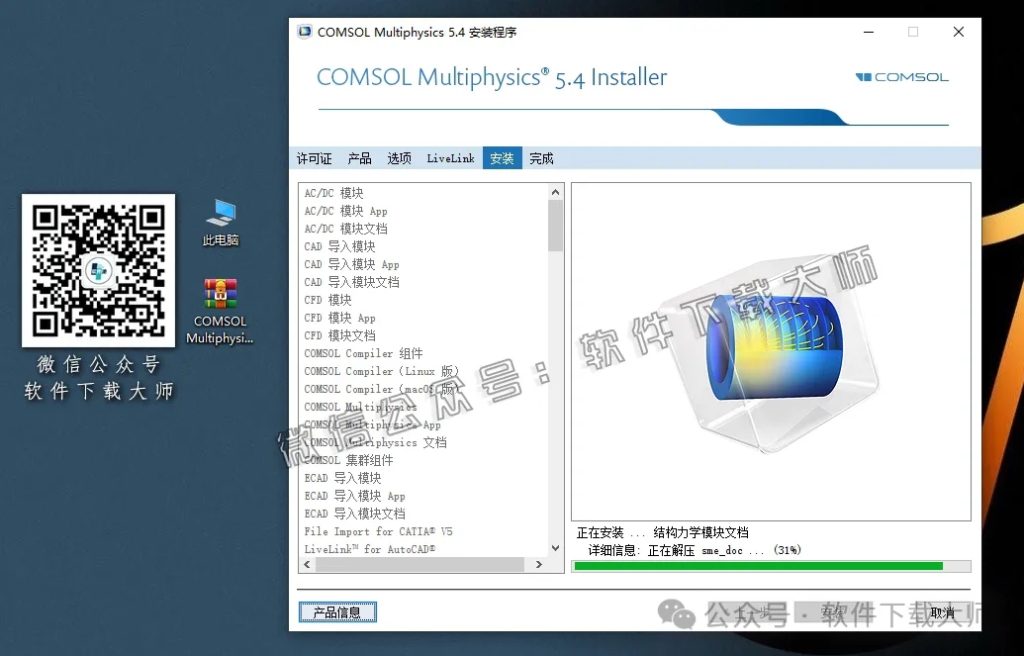This screenshot has height=656, width=1024.
Task: Select COMSOL Multiphysics in the list
Action: pos(363,407)
